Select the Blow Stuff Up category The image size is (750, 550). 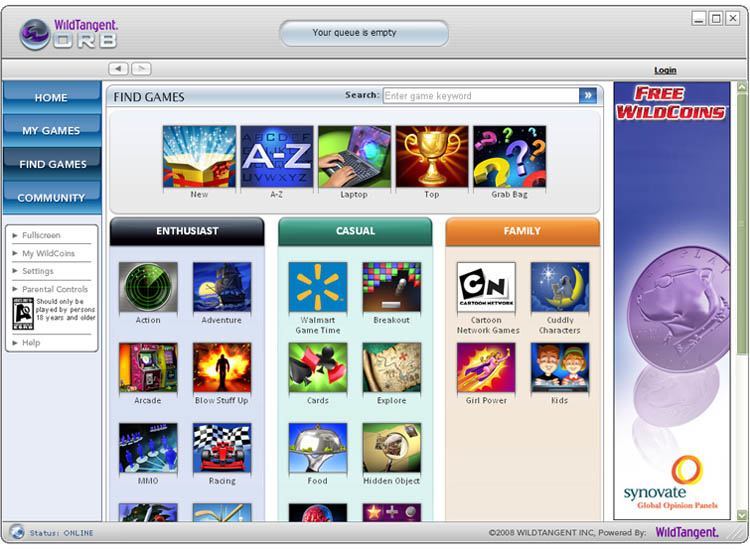pos(222,368)
